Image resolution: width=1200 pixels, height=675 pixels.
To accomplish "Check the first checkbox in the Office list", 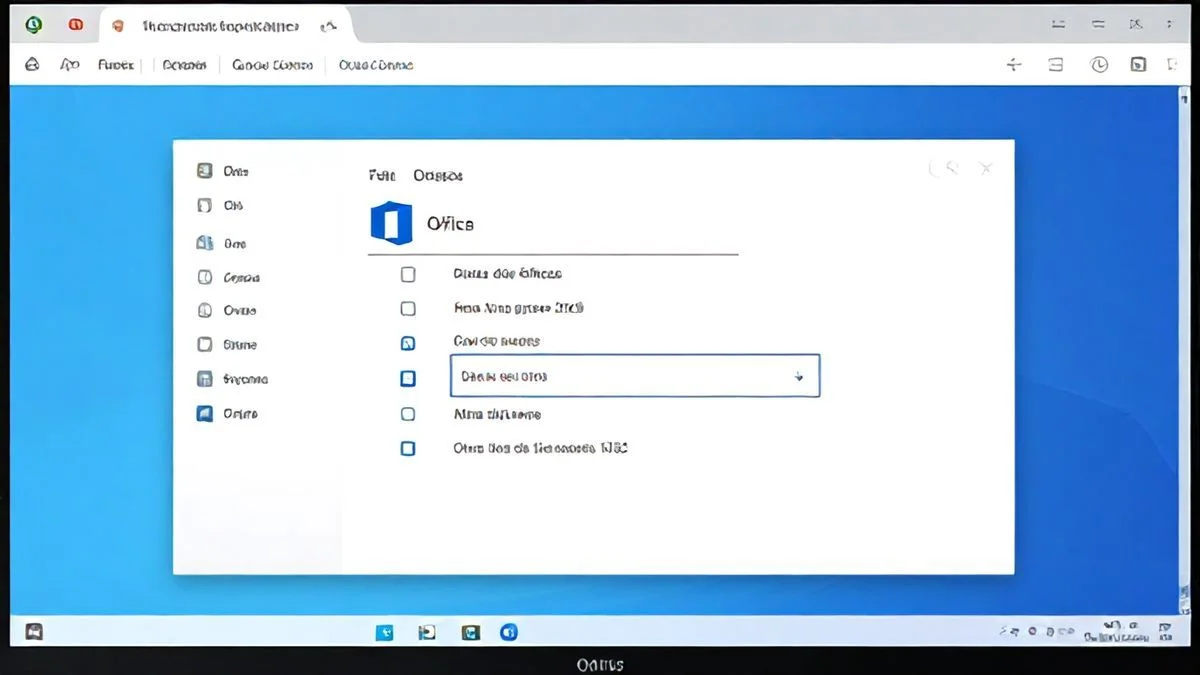I will point(408,273).
